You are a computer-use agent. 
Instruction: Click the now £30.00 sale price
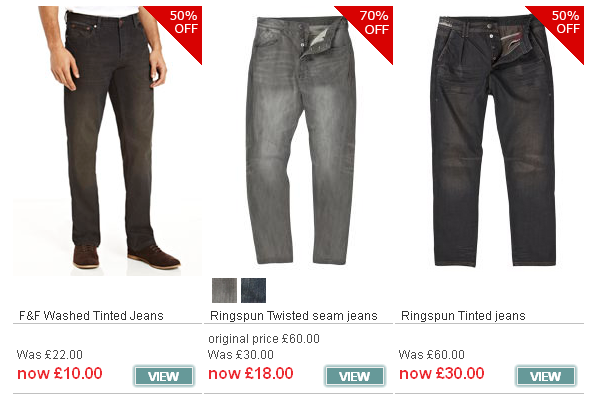tap(442, 373)
